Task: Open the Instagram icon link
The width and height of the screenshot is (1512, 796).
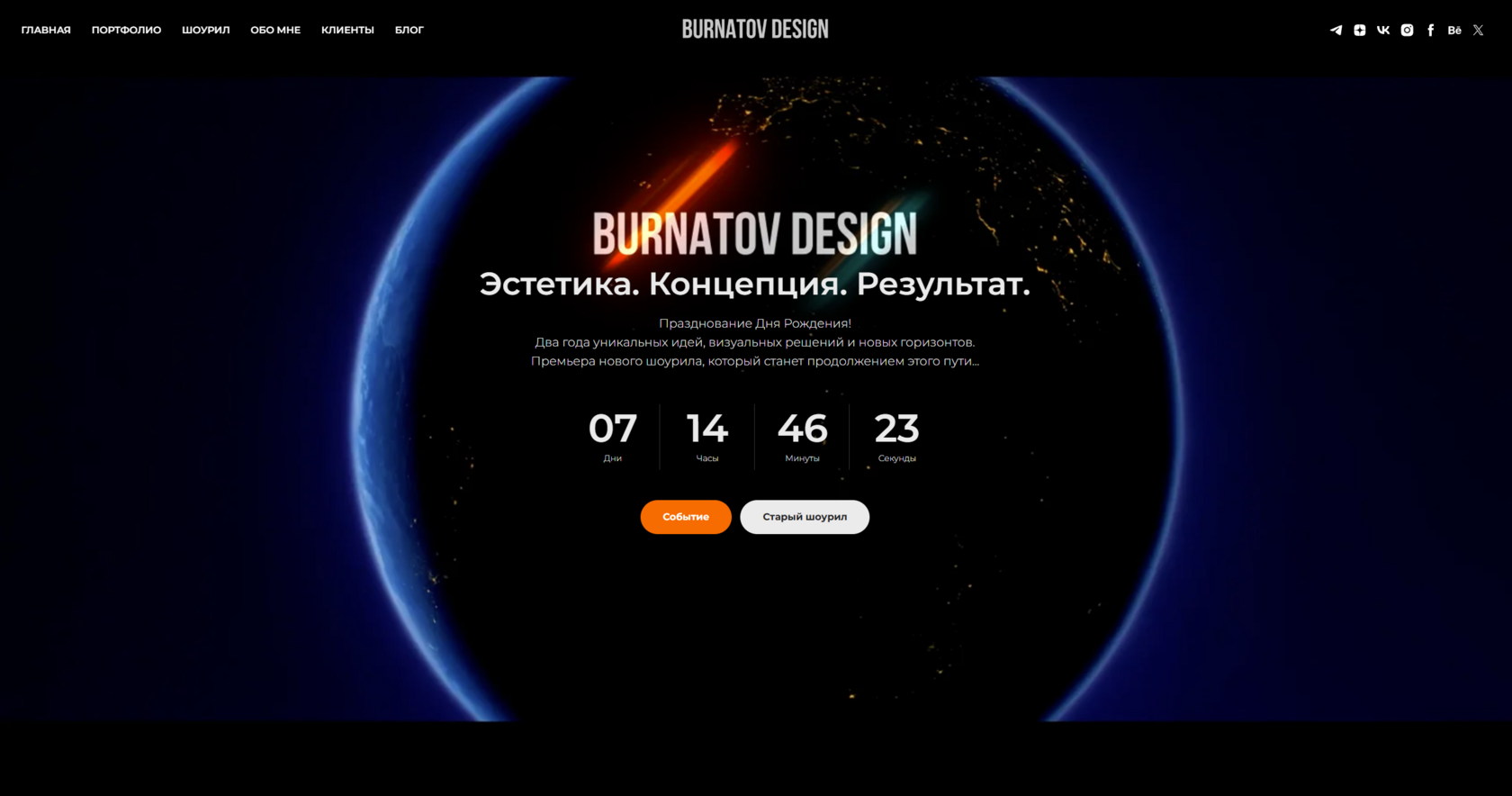Action: coord(1407,30)
